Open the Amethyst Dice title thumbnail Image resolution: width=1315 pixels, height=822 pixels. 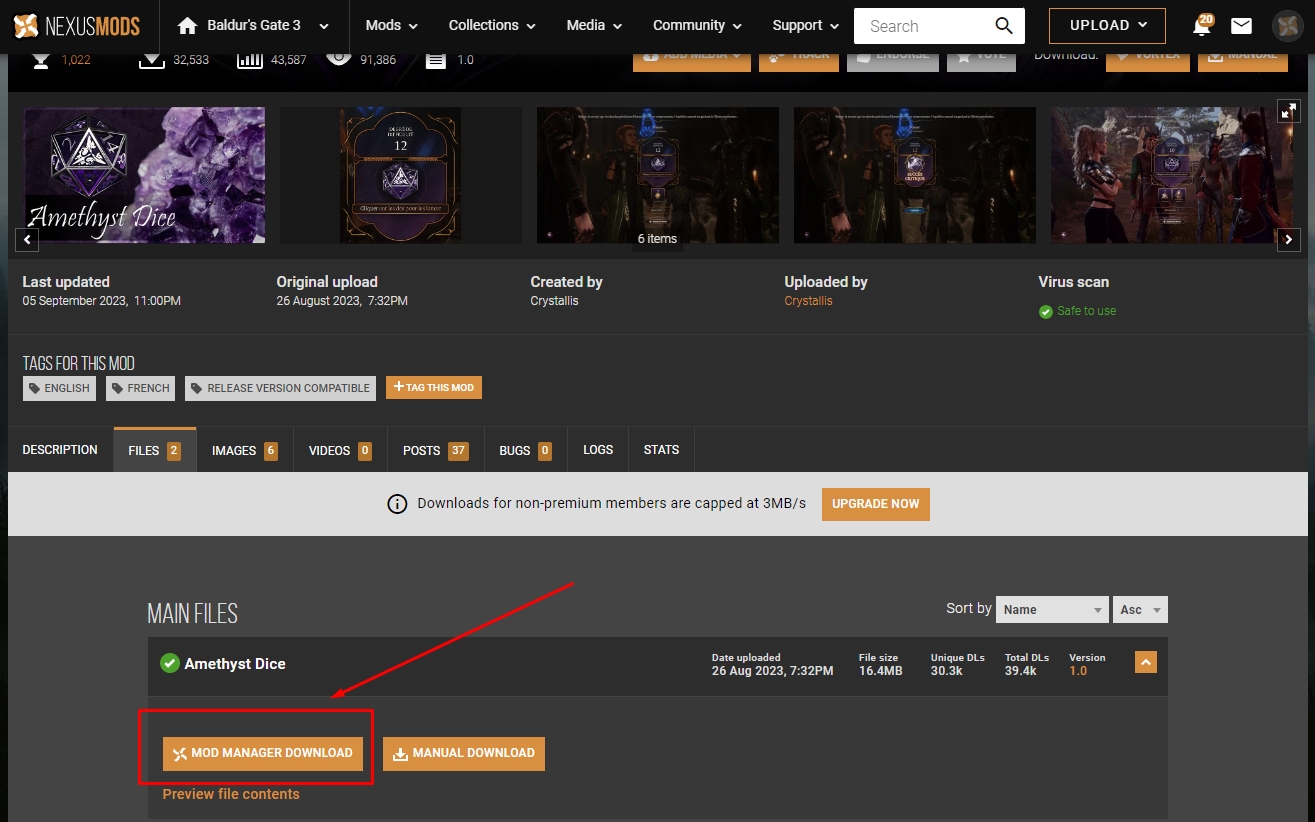tap(144, 175)
